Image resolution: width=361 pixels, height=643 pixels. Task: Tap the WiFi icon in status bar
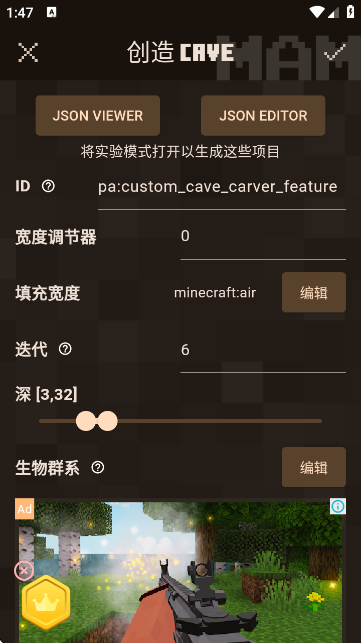tap(317, 12)
